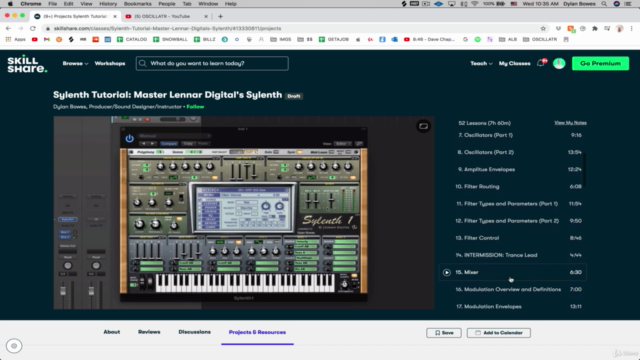The height and width of the screenshot is (360, 640).
Task: Select lesson 10. Filter Routing
Action: (x=513, y=187)
